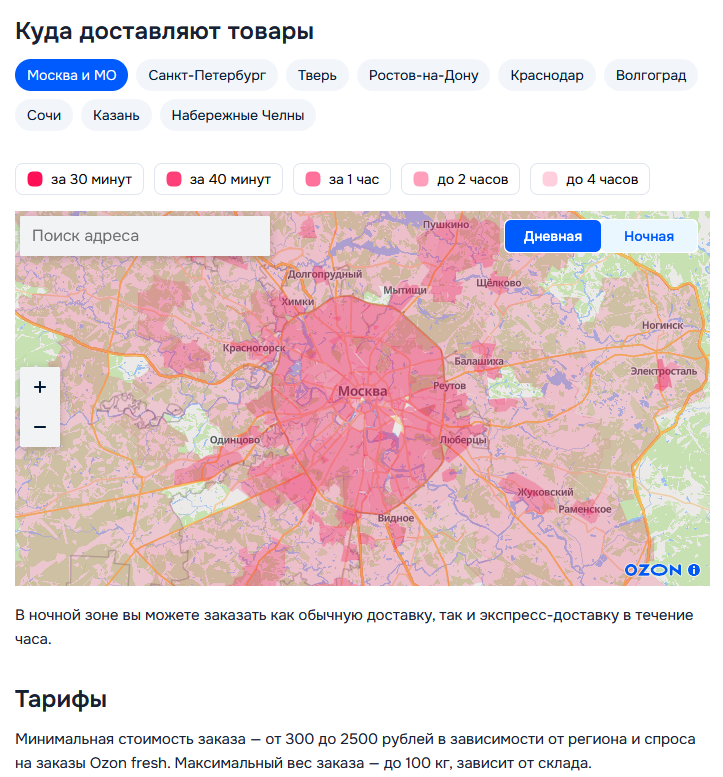
Task: Click Жуковский label on the map
Action: click(x=546, y=492)
